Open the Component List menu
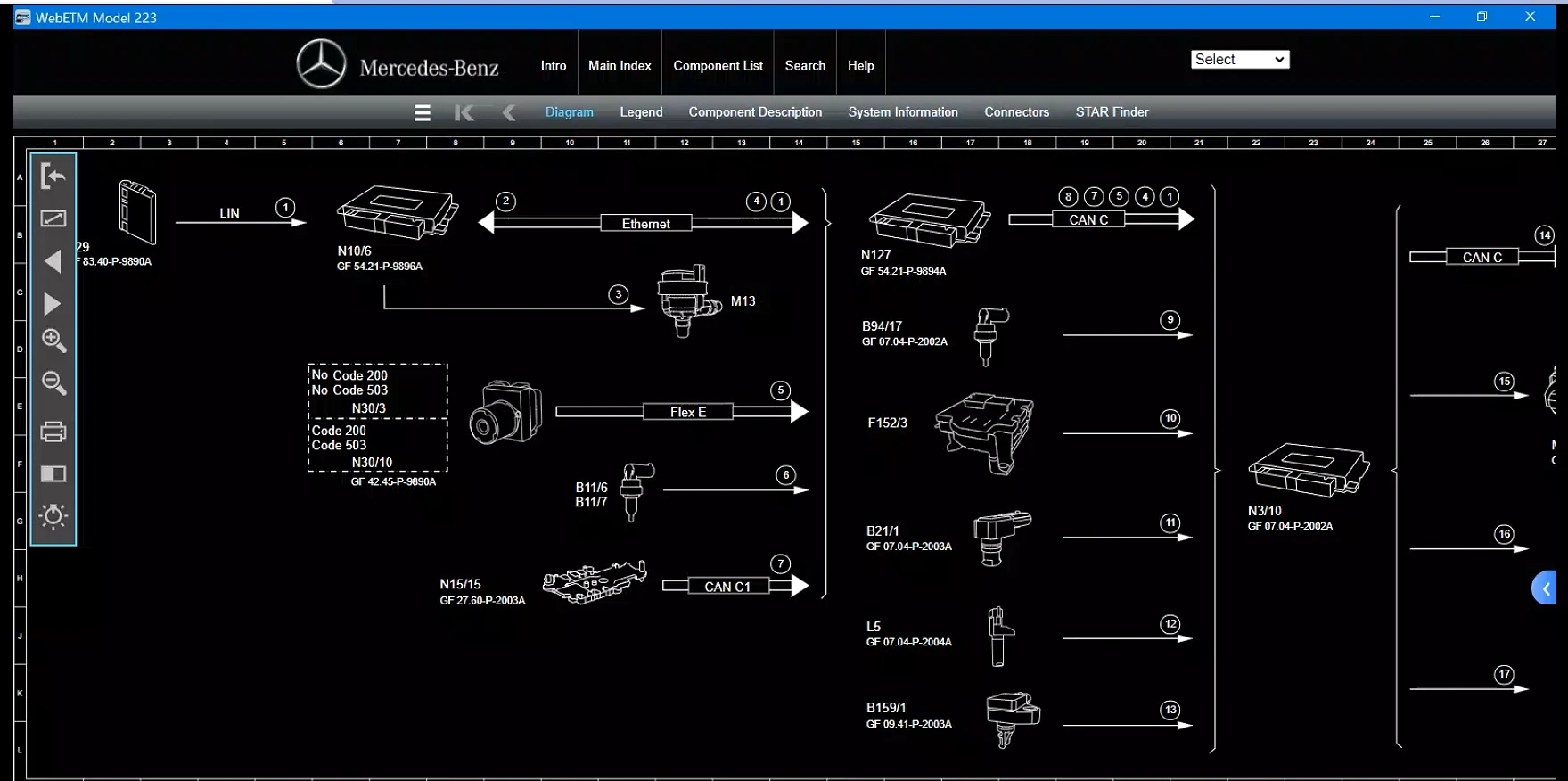Viewport: 1568px width, 781px height. pyautogui.click(x=718, y=66)
